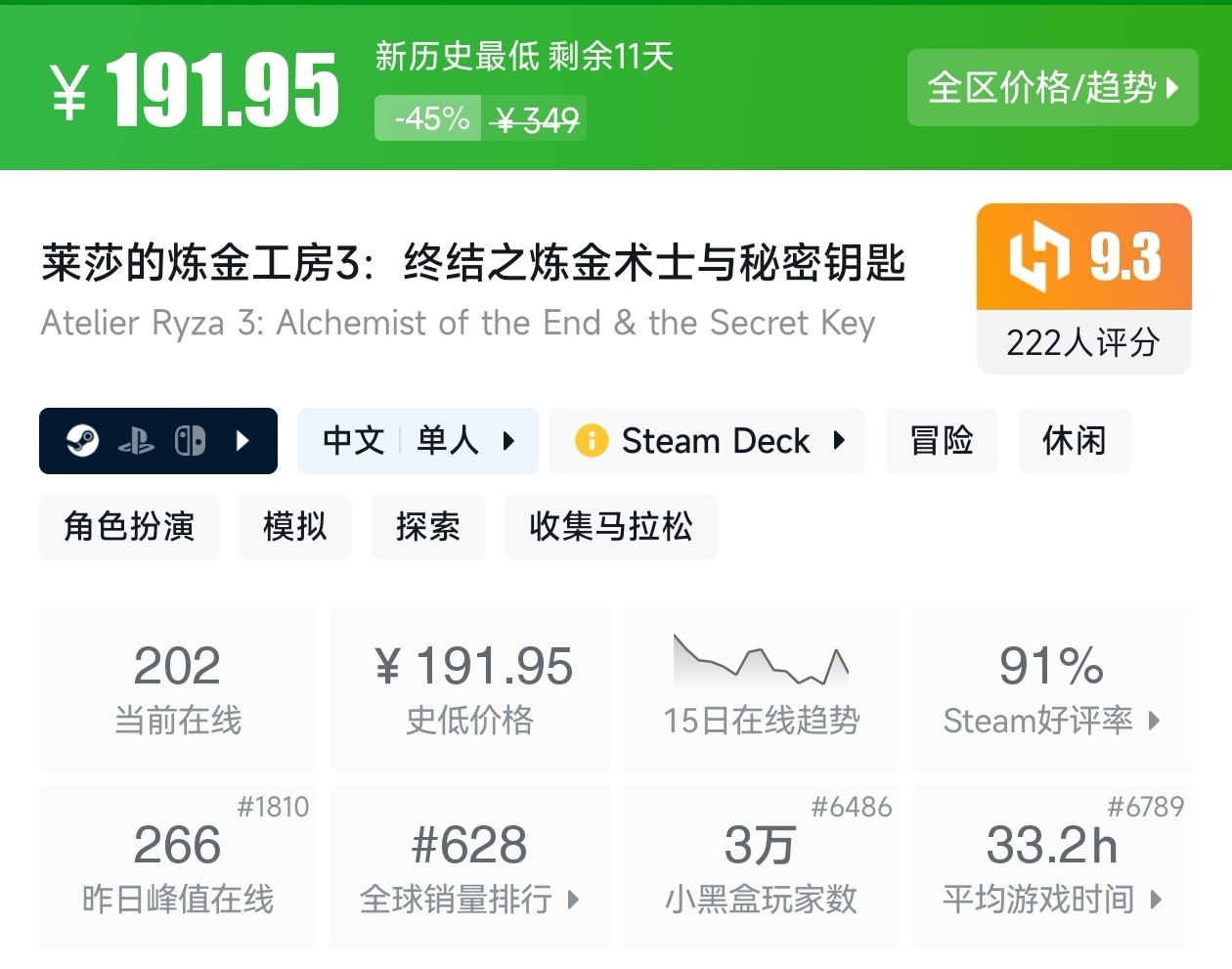Image resolution: width=1232 pixels, height=969 pixels.
Task: Click the Nintendo Switch platform icon
Action: tap(190, 441)
